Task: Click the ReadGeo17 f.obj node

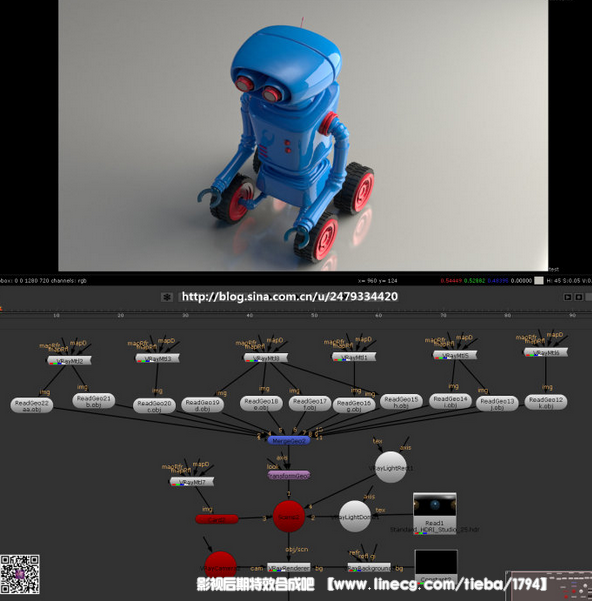Action: 310,404
